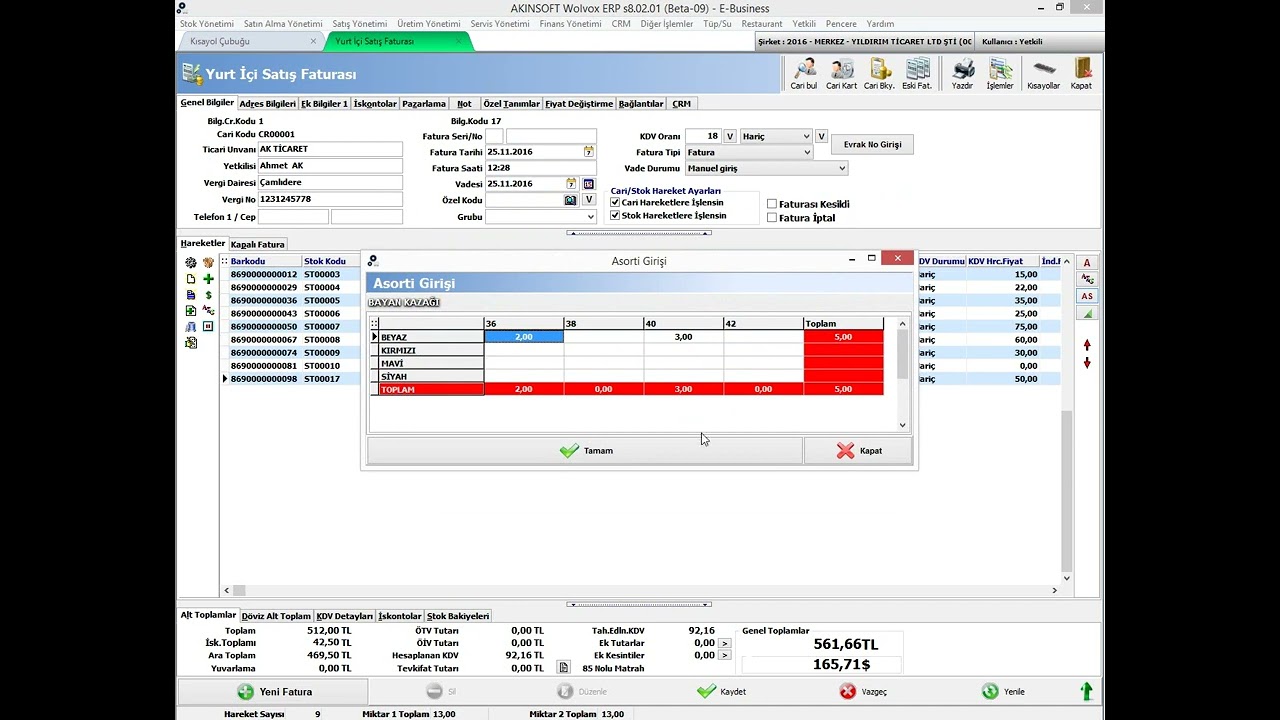Screen dimensions: 1280x720
Task: Select the BEYAZ size 36 cell
Action: point(524,337)
